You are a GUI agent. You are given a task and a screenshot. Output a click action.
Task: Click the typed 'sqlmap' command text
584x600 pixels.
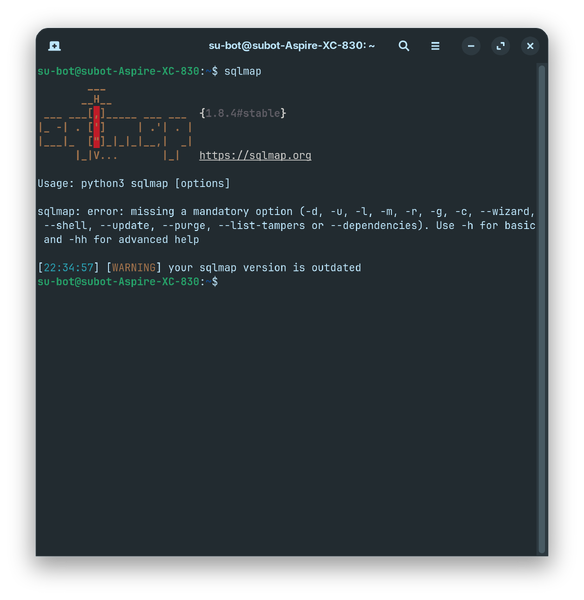(x=243, y=71)
